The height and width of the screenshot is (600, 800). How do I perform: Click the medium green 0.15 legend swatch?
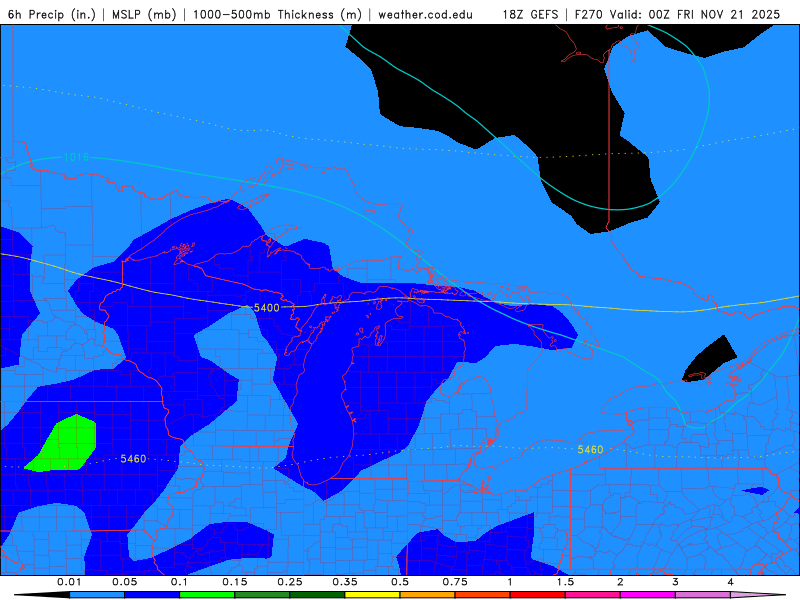pyautogui.click(x=262, y=595)
